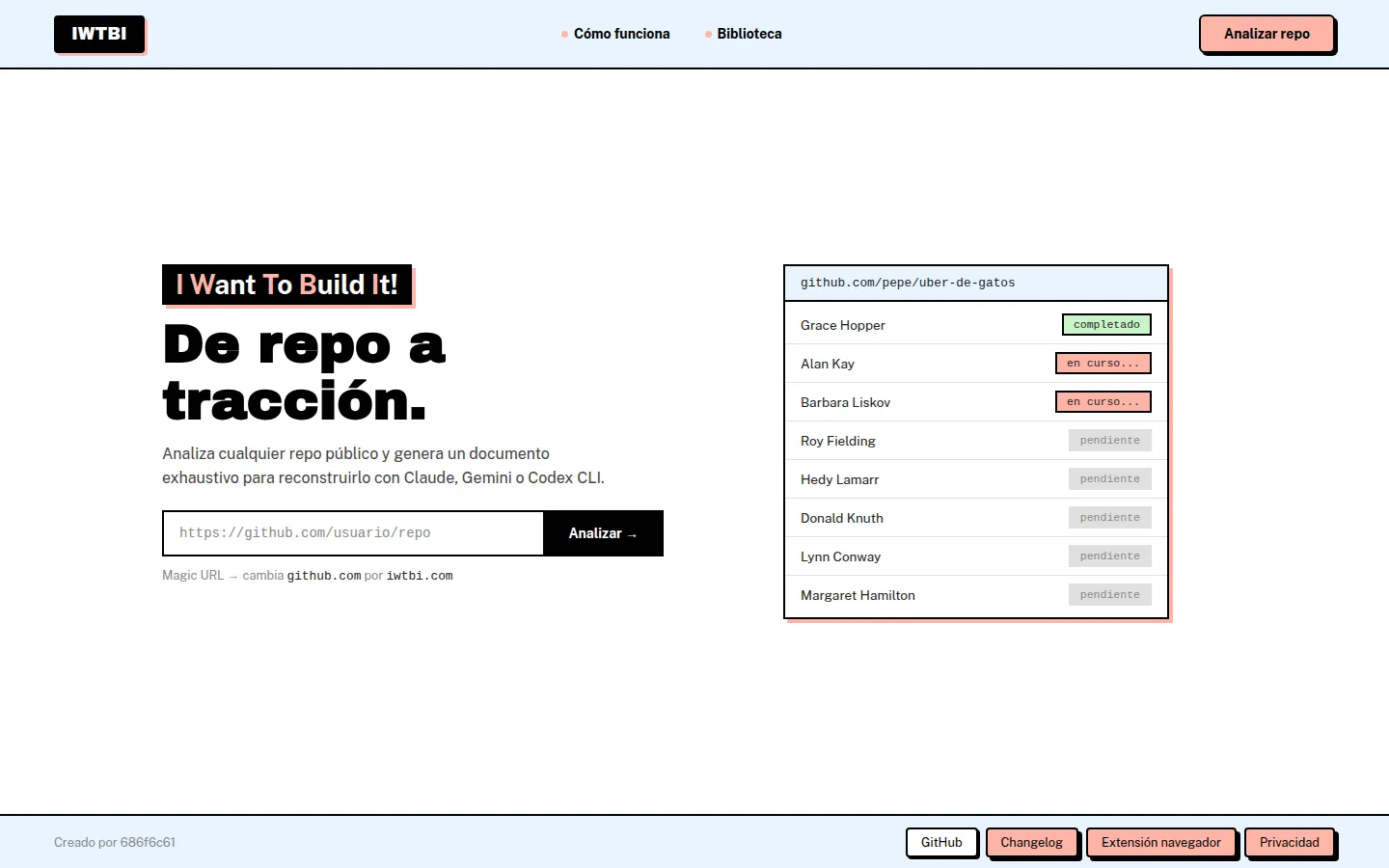Focus the GitHub repo URL input field

click(x=353, y=533)
